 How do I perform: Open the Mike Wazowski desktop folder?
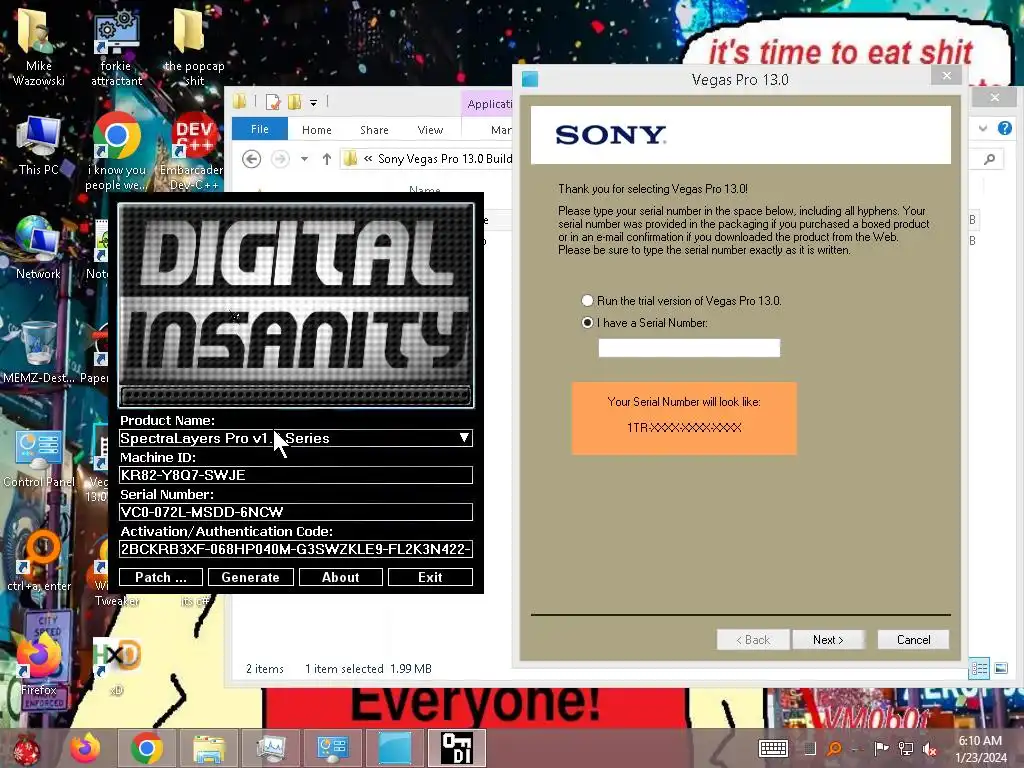pos(39,48)
